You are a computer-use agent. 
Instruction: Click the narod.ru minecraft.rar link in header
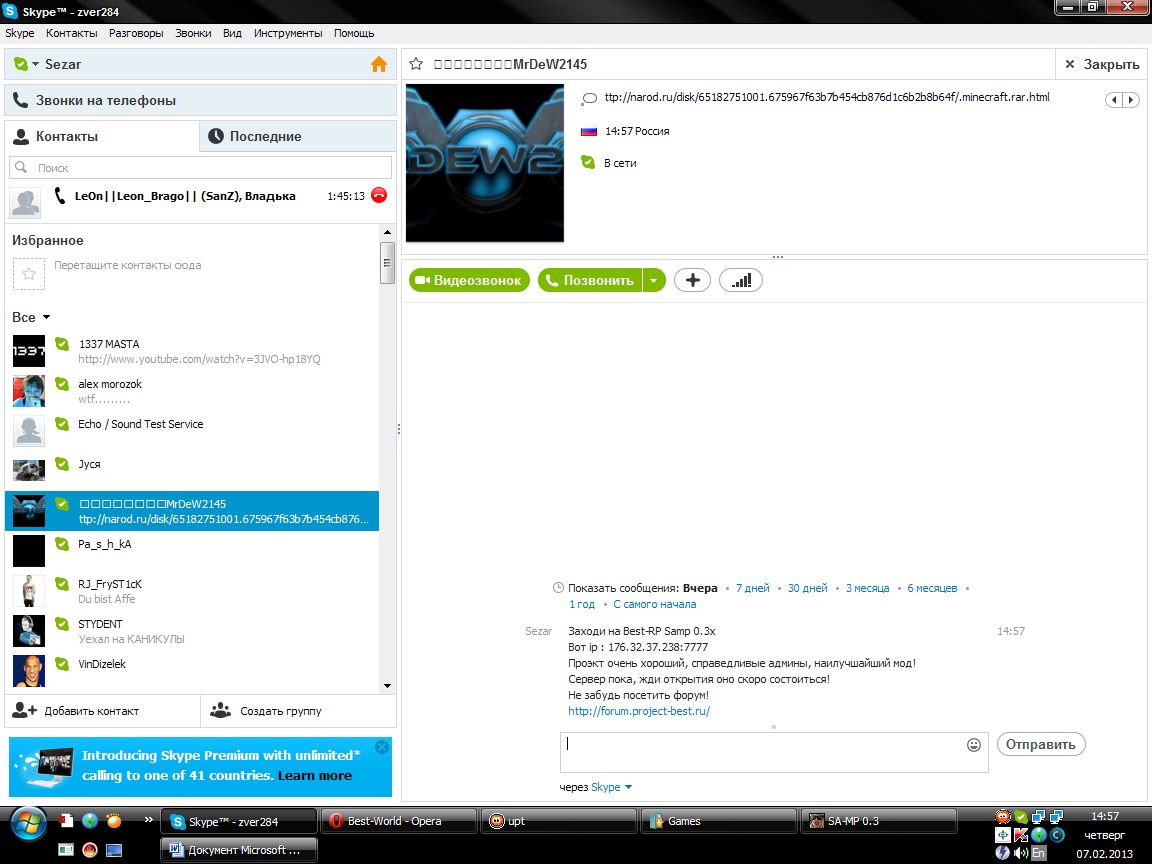tap(827, 97)
